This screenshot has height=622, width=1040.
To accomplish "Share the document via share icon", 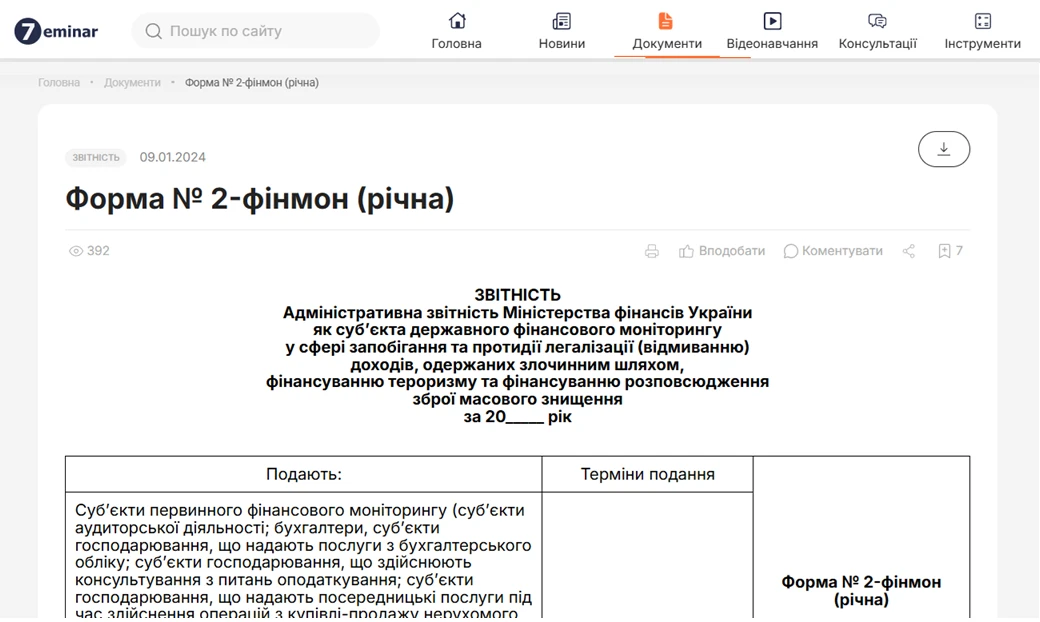I will [x=908, y=250].
